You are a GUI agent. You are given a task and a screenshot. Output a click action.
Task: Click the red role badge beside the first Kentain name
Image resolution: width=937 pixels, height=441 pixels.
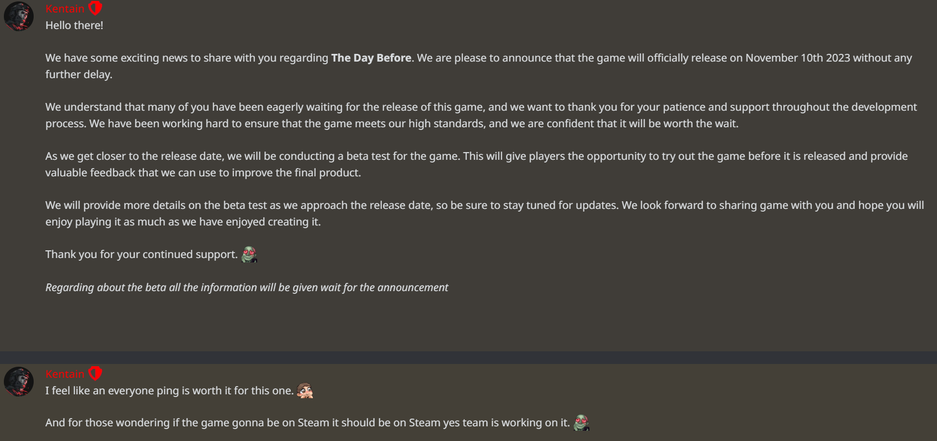[x=95, y=8]
